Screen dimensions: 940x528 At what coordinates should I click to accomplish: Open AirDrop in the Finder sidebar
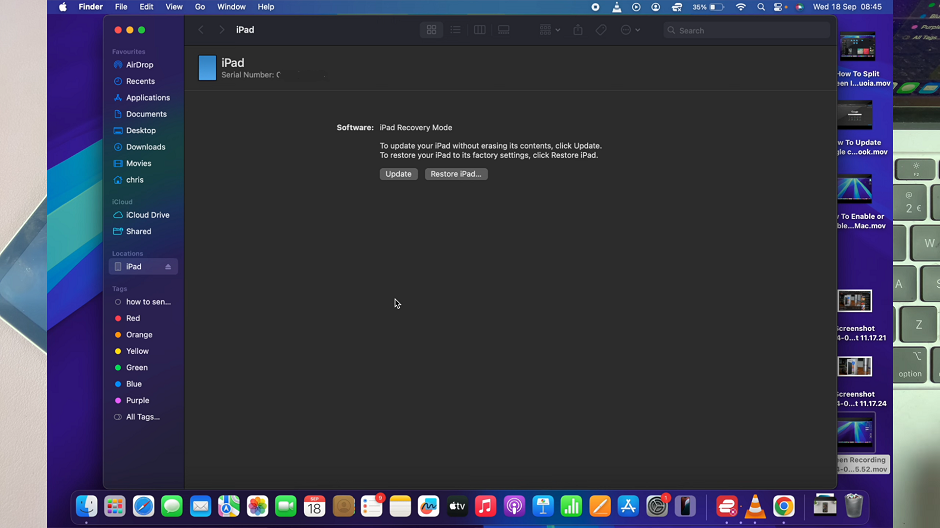click(x=139, y=65)
